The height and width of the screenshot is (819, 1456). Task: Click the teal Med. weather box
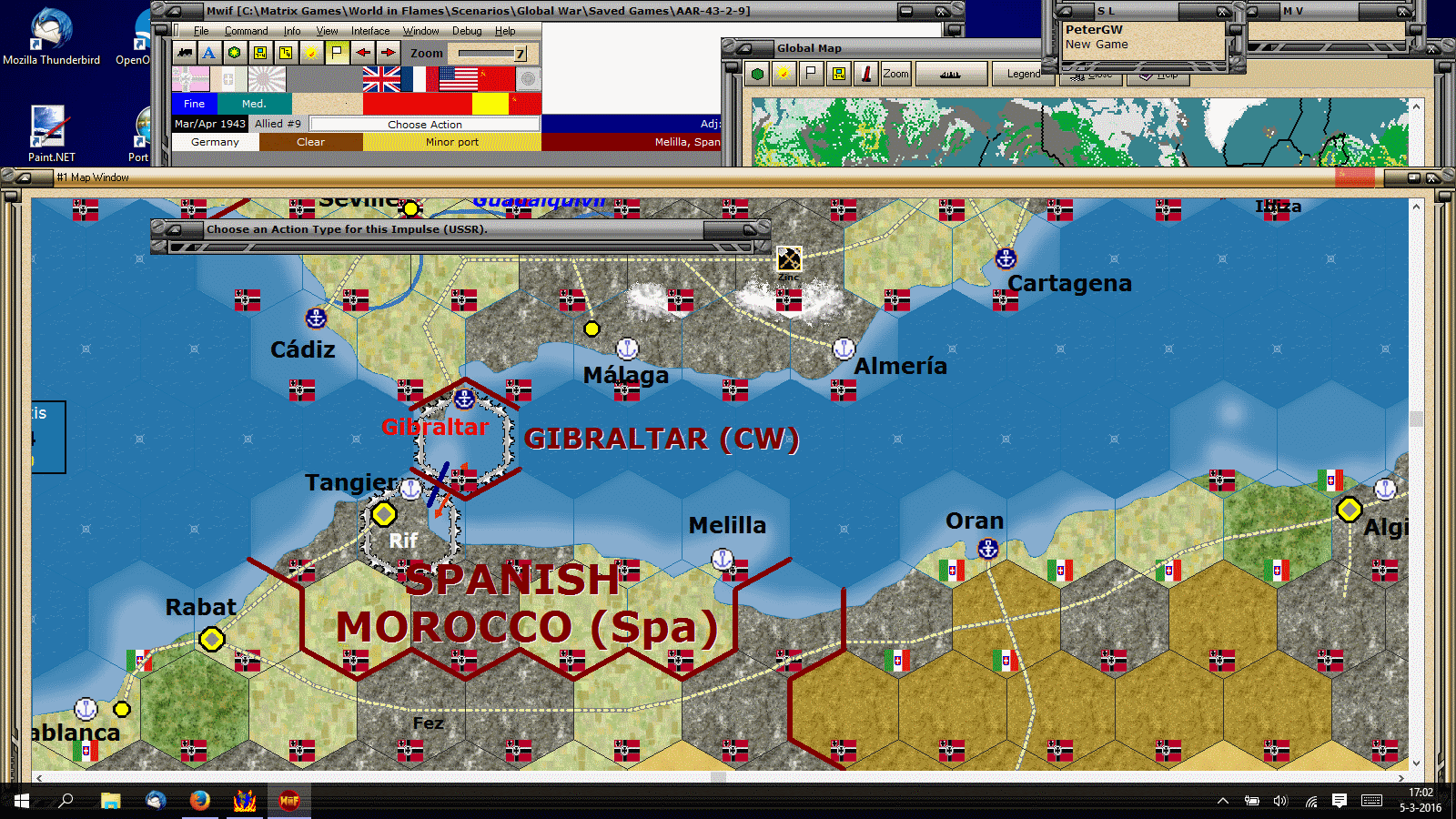pos(254,104)
